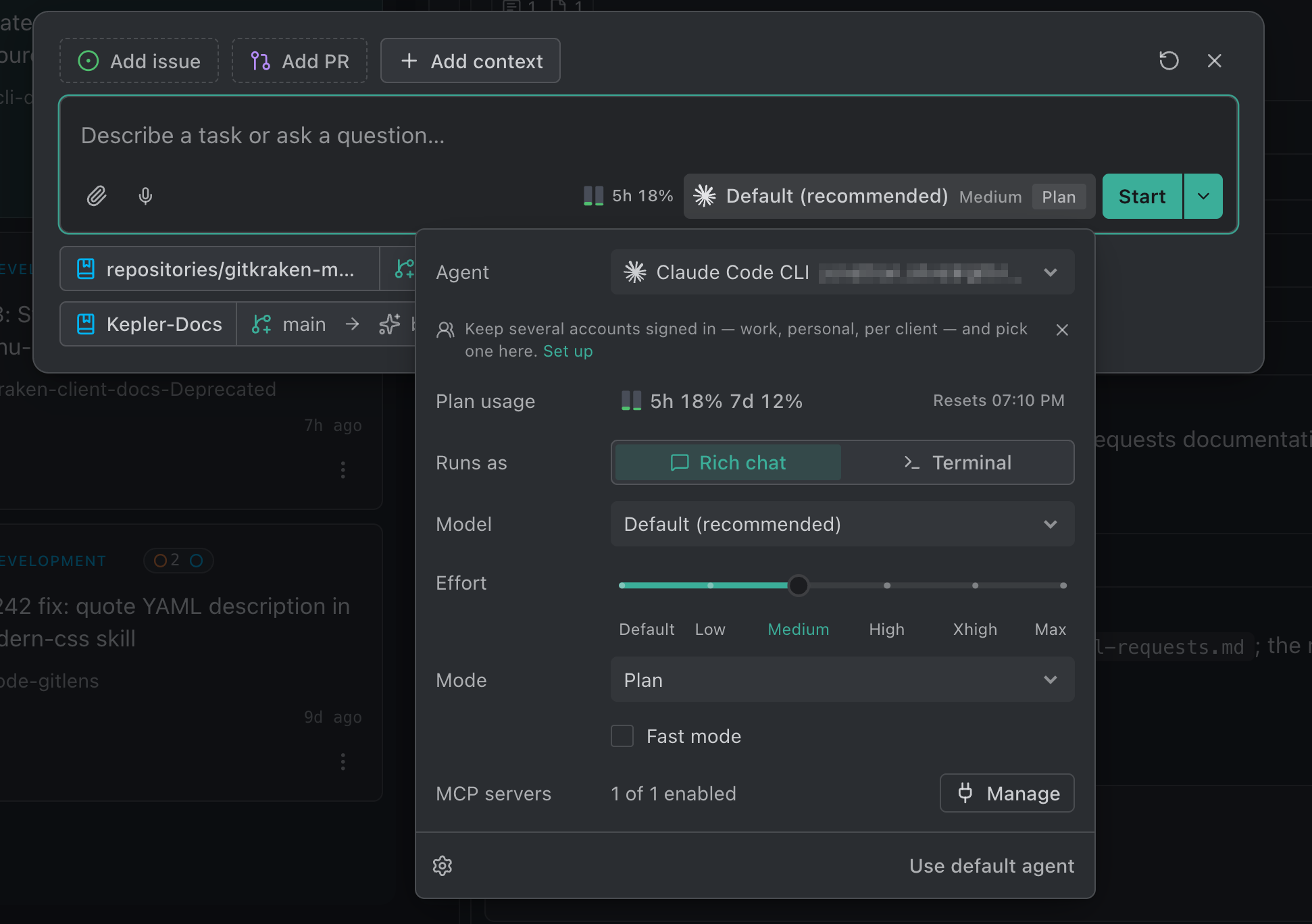Click the repositories/gitkraken-m... repo chip
This screenshot has height=924, width=1312.
click(220, 269)
